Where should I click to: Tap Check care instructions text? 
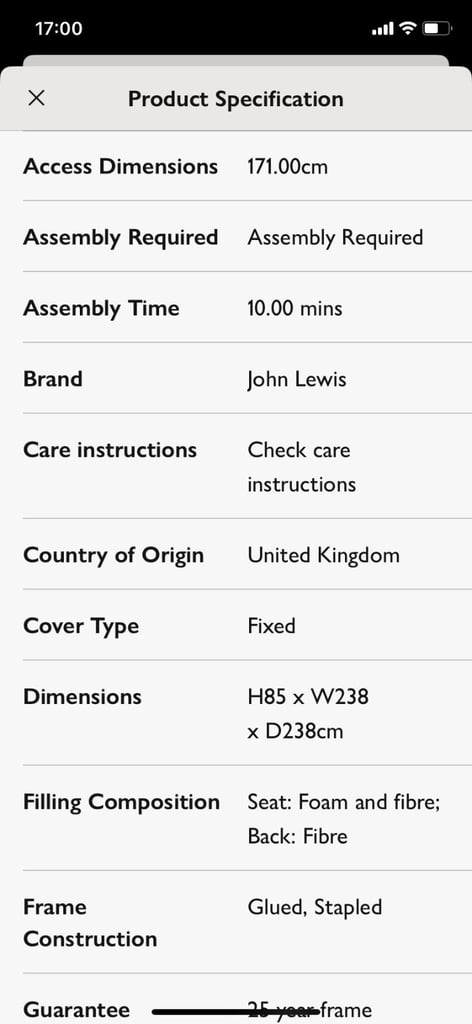(x=302, y=467)
